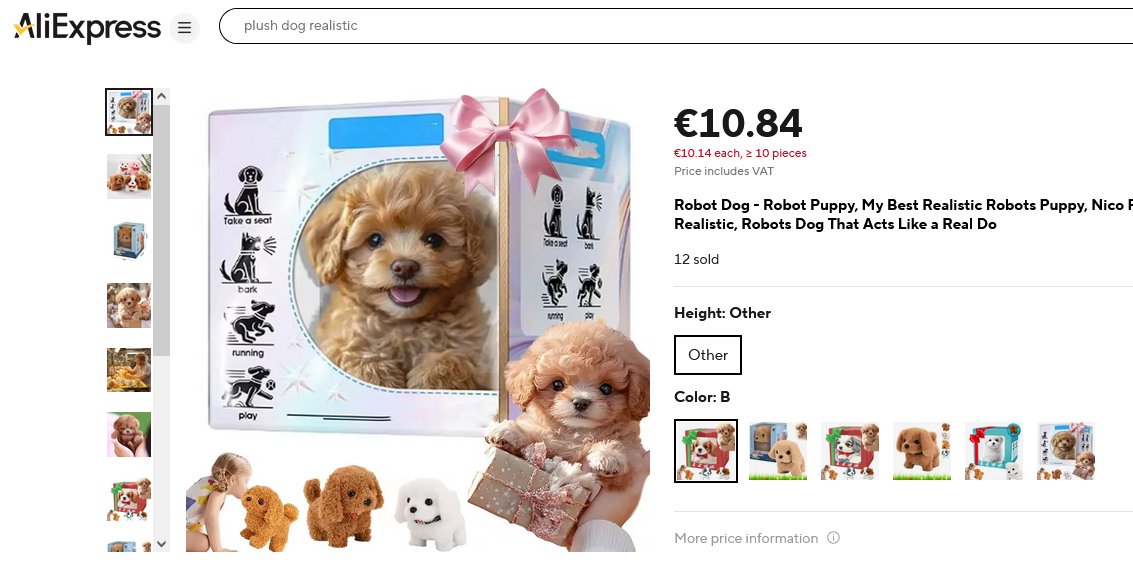The image size is (1133, 578).
Task: Select white puppy teal box color option
Action: [994, 451]
